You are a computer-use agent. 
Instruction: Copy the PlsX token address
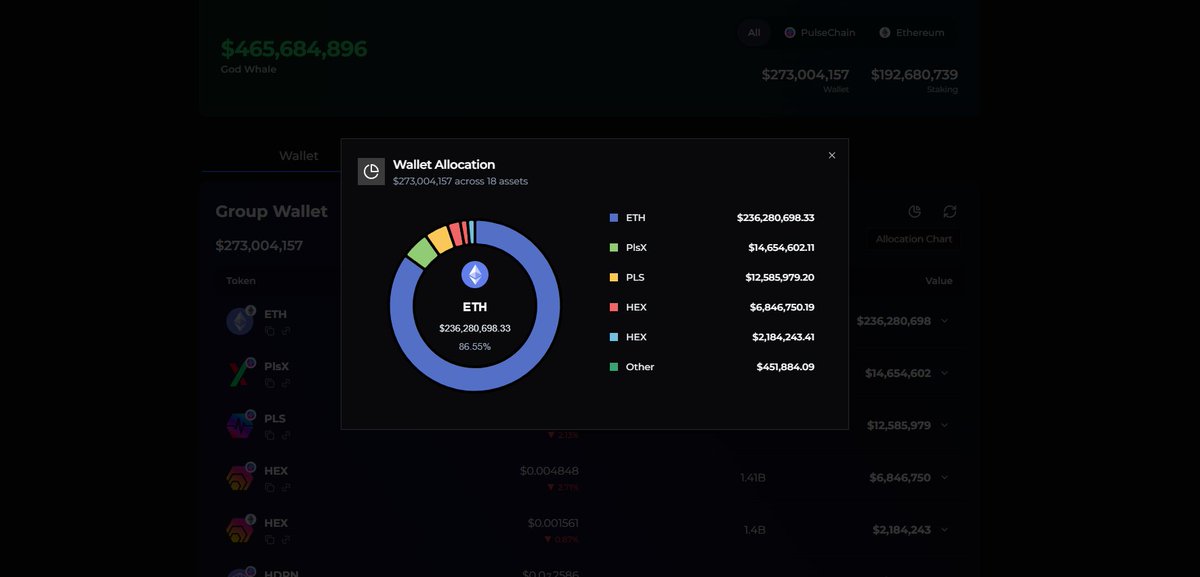(x=270, y=383)
